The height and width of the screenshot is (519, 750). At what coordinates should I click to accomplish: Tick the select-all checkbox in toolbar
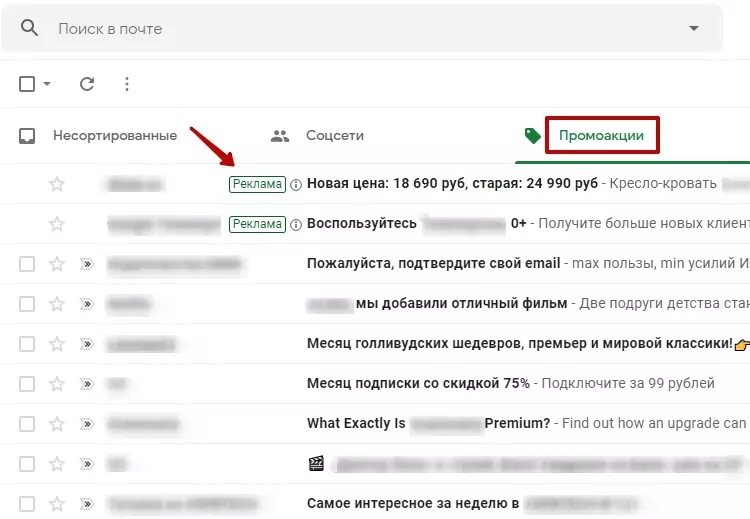tap(27, 84)
